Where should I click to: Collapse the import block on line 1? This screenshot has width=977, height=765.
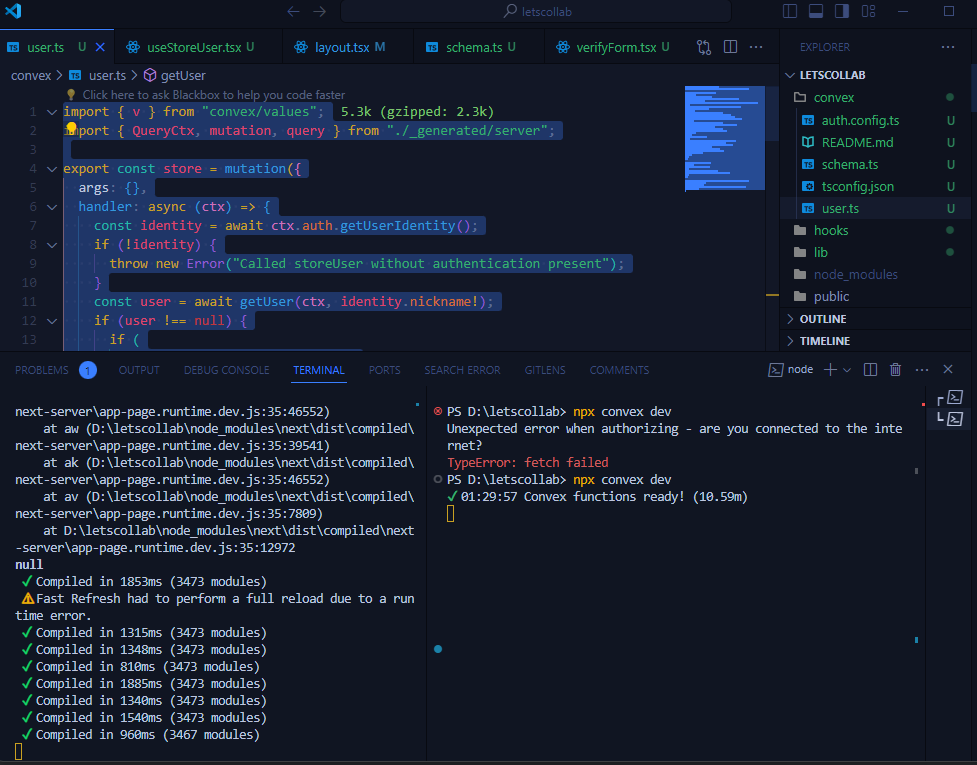(x=52, y=112)
